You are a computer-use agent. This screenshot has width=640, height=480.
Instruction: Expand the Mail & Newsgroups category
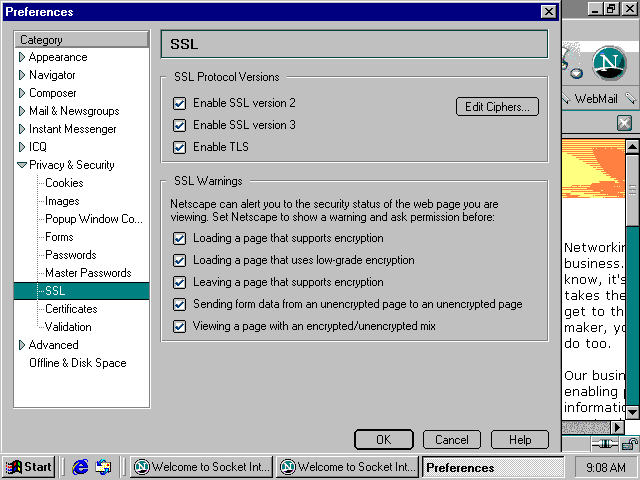point(22,111)
